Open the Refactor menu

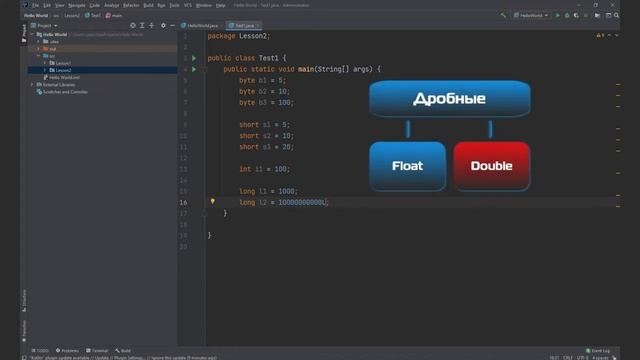point(131,5)
